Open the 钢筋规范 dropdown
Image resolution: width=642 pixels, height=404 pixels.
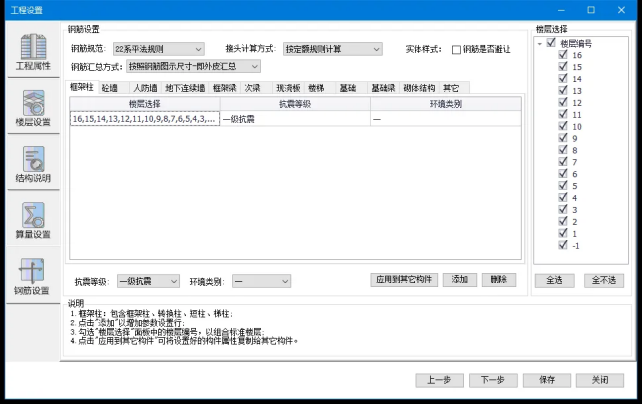pos(158,49)
